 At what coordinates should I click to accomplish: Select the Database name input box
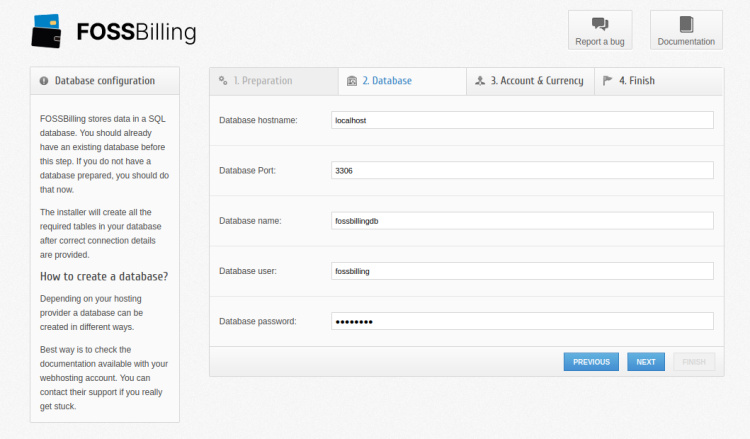tap(521, 221)
